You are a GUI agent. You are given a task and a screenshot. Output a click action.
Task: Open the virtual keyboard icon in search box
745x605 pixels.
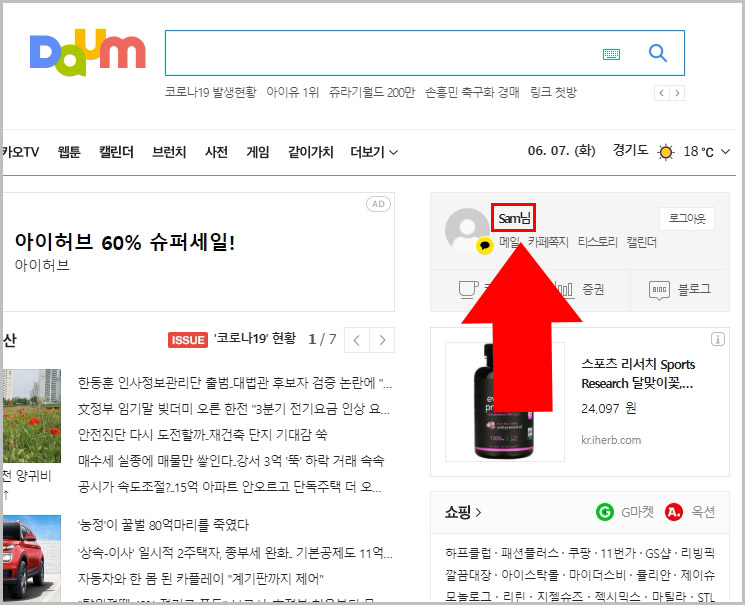pos(611,54)
